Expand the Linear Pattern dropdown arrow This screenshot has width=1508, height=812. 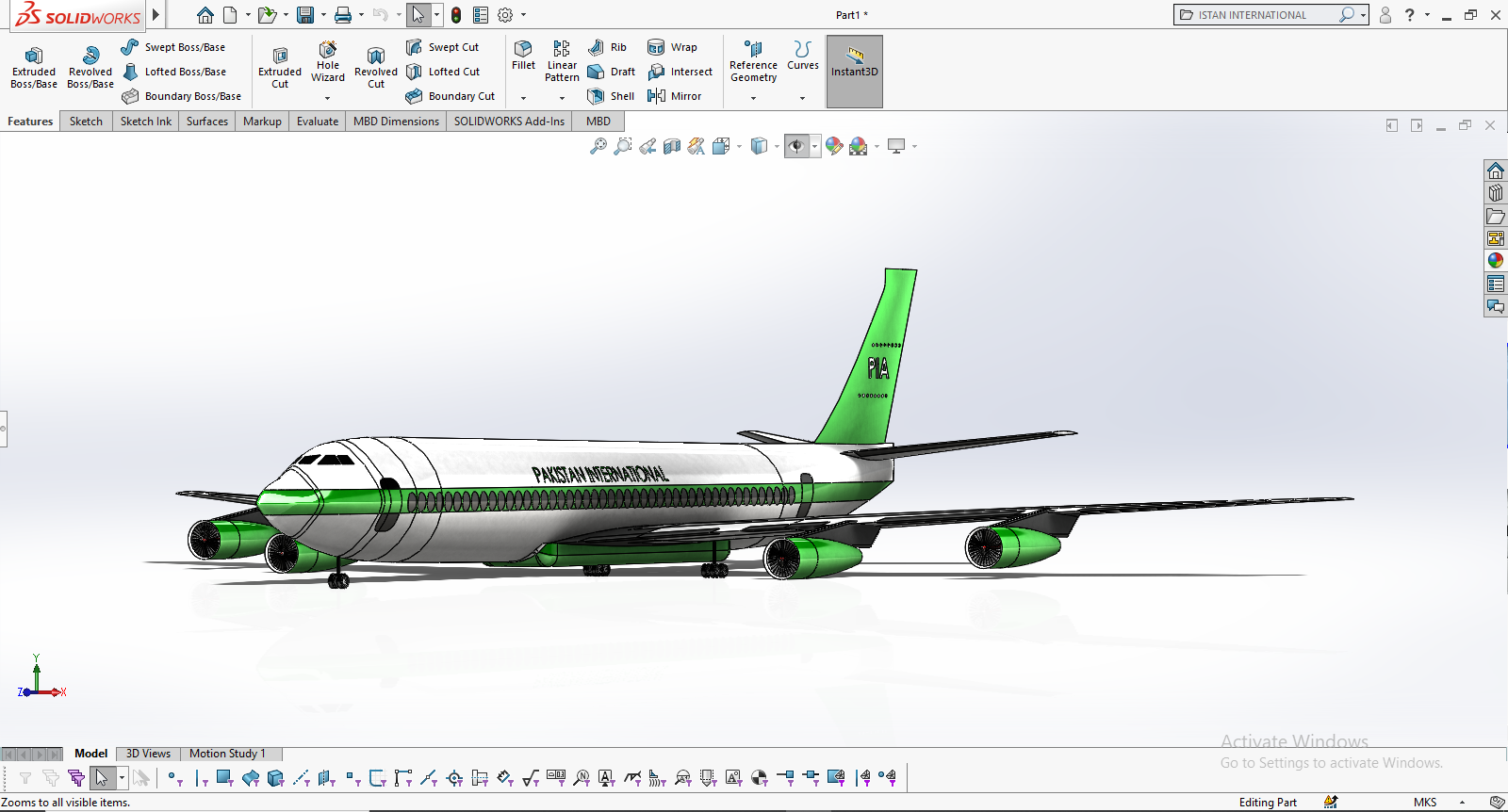coord(562,98)
